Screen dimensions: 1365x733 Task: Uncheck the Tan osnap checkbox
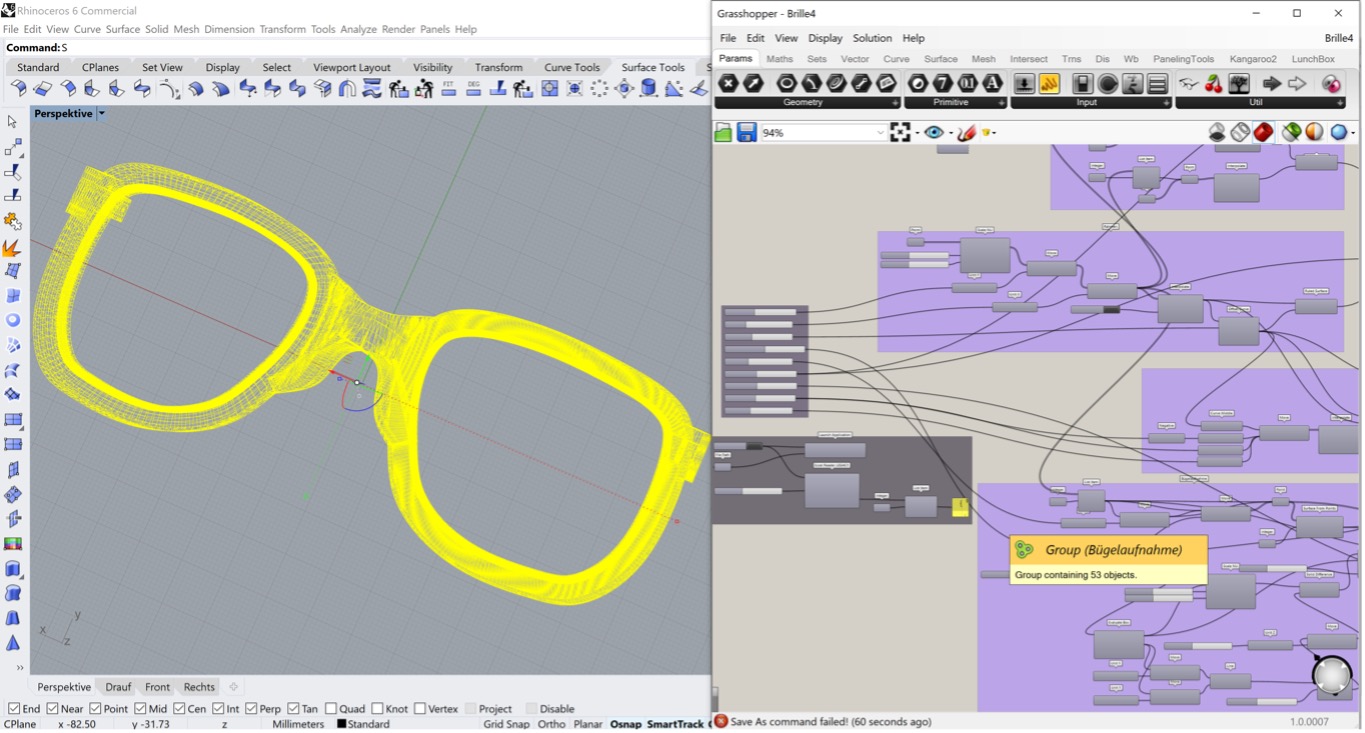tap(293, 709)
